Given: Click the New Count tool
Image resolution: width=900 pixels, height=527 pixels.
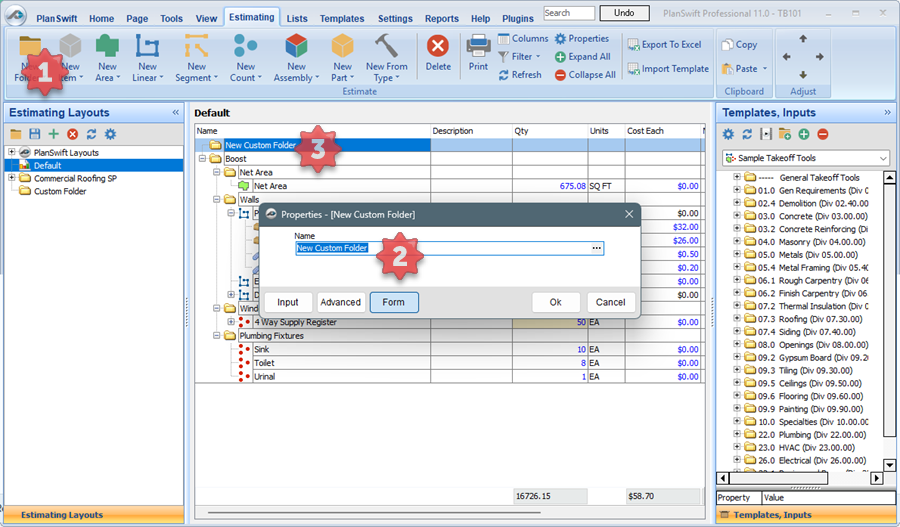Looking at the screenshot, I should [x=246, y=57].
